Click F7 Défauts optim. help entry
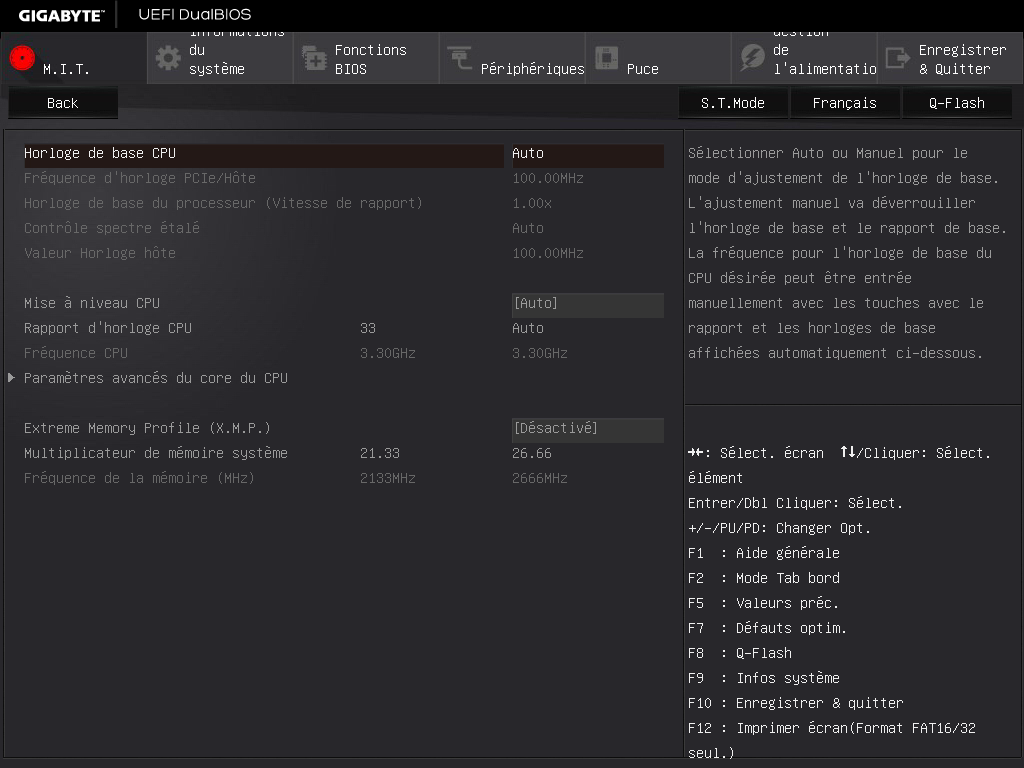1024x768 pixels. pyautogui.click(x=767, y=628)
